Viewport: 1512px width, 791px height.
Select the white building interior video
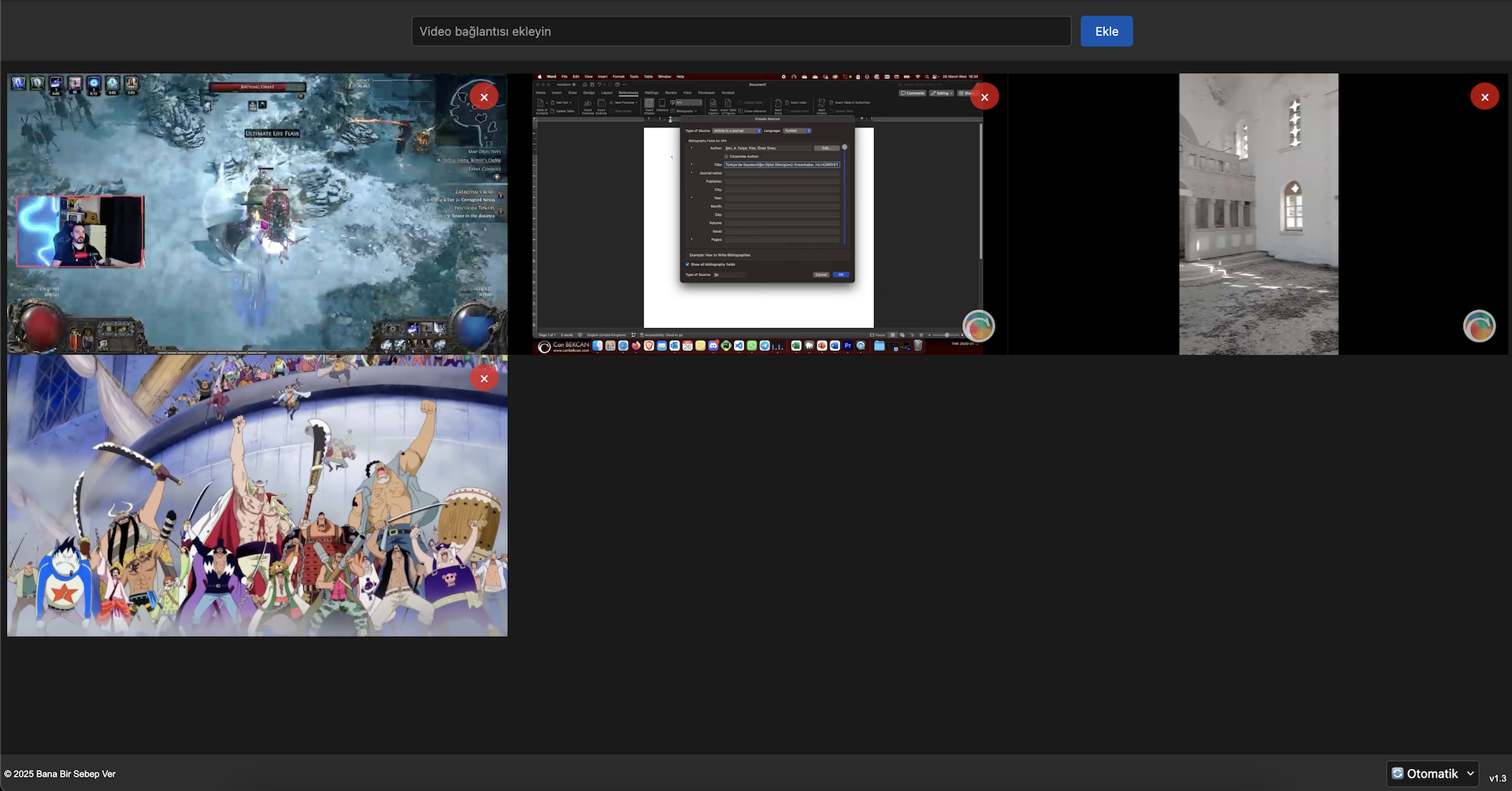1258,214
